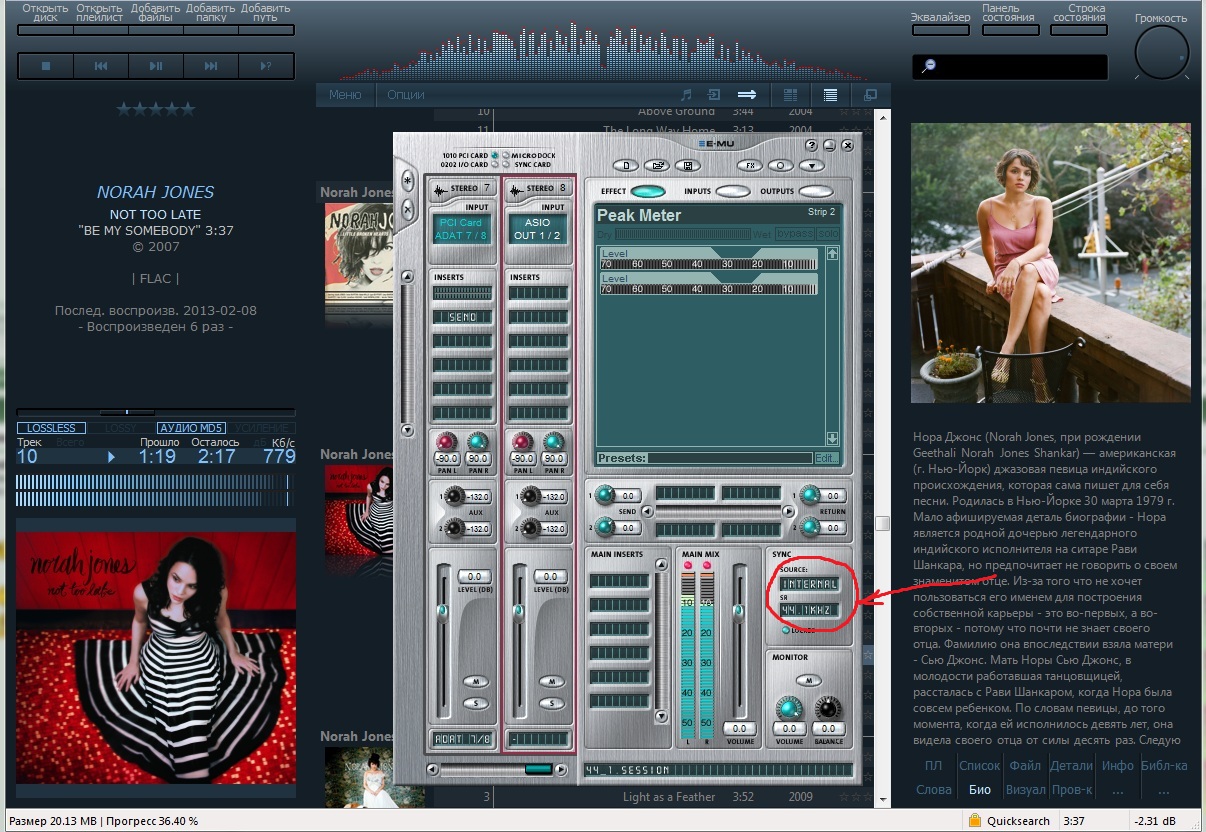Open the Био tab
Image resolution: width=1206 pixels, height=832 pixels.
pos(980,790)
